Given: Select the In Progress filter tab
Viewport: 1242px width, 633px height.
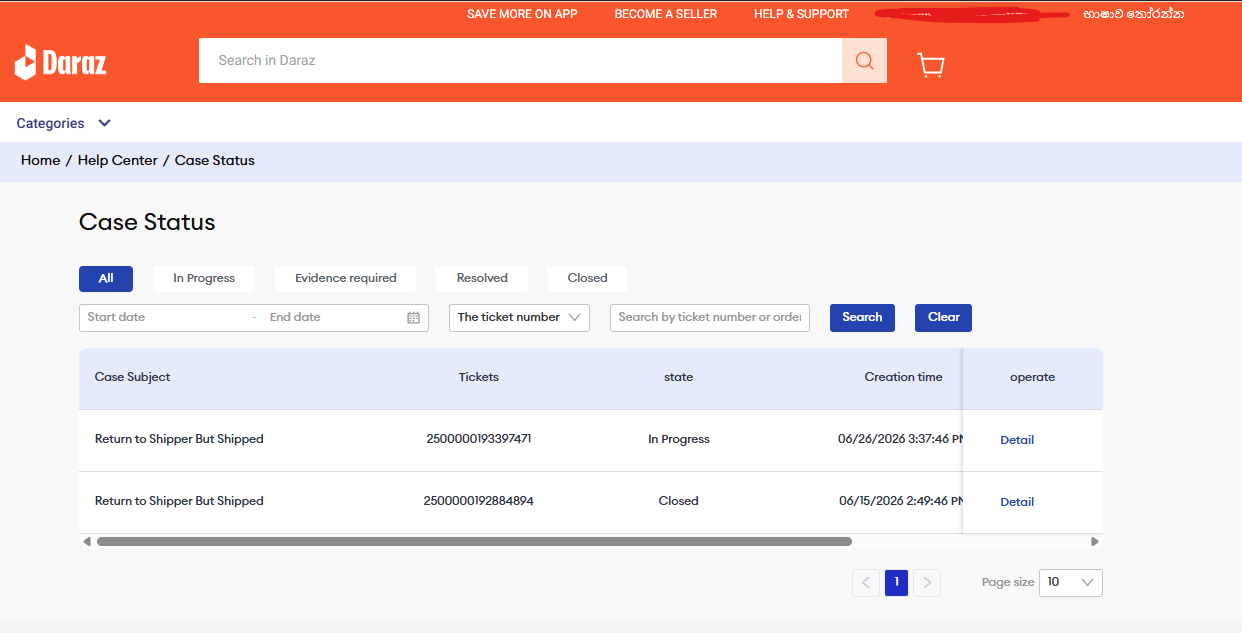Looking at the screenshot, I should point(204,278).
